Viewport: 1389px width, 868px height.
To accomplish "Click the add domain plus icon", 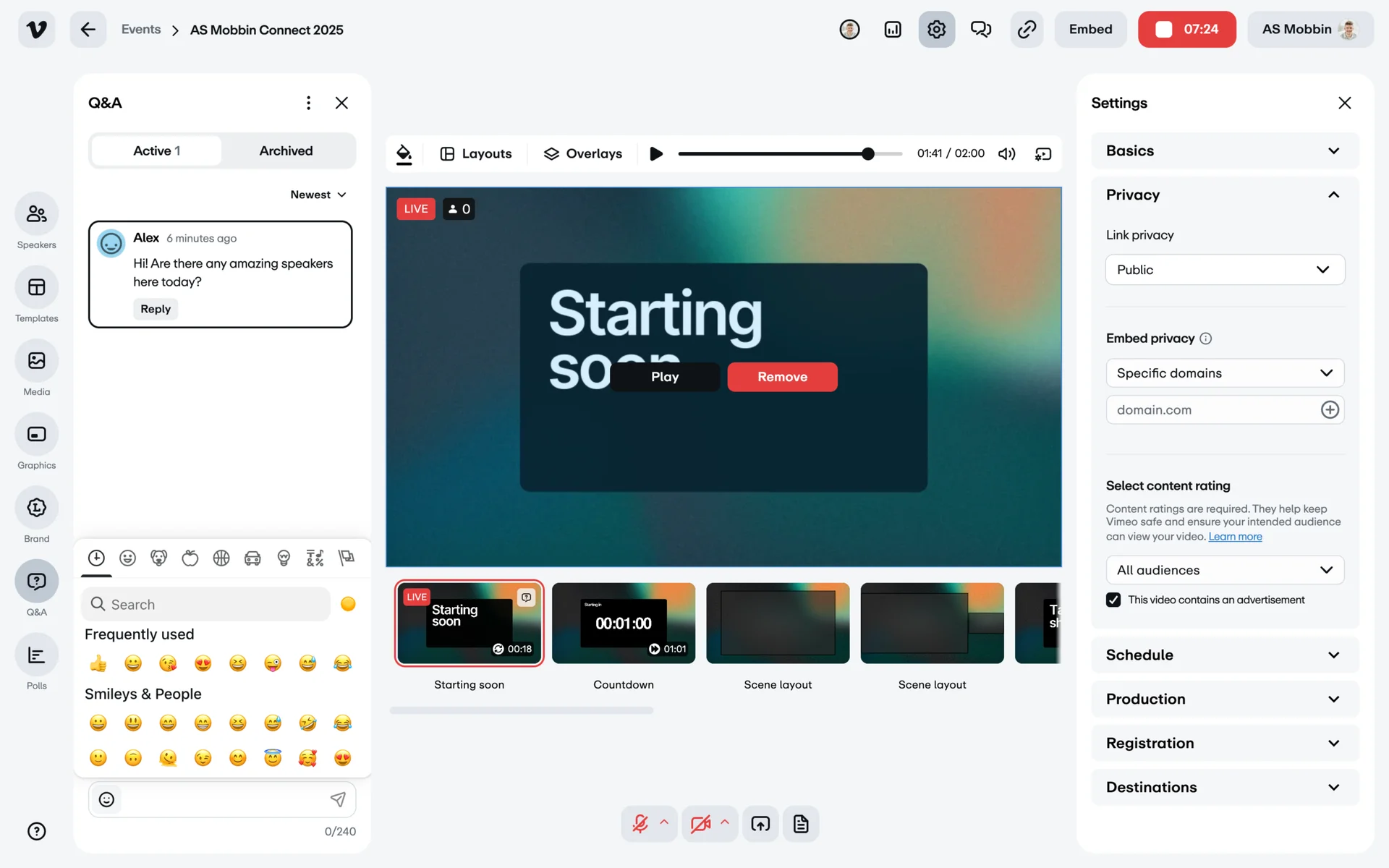I will (1330, 410).
